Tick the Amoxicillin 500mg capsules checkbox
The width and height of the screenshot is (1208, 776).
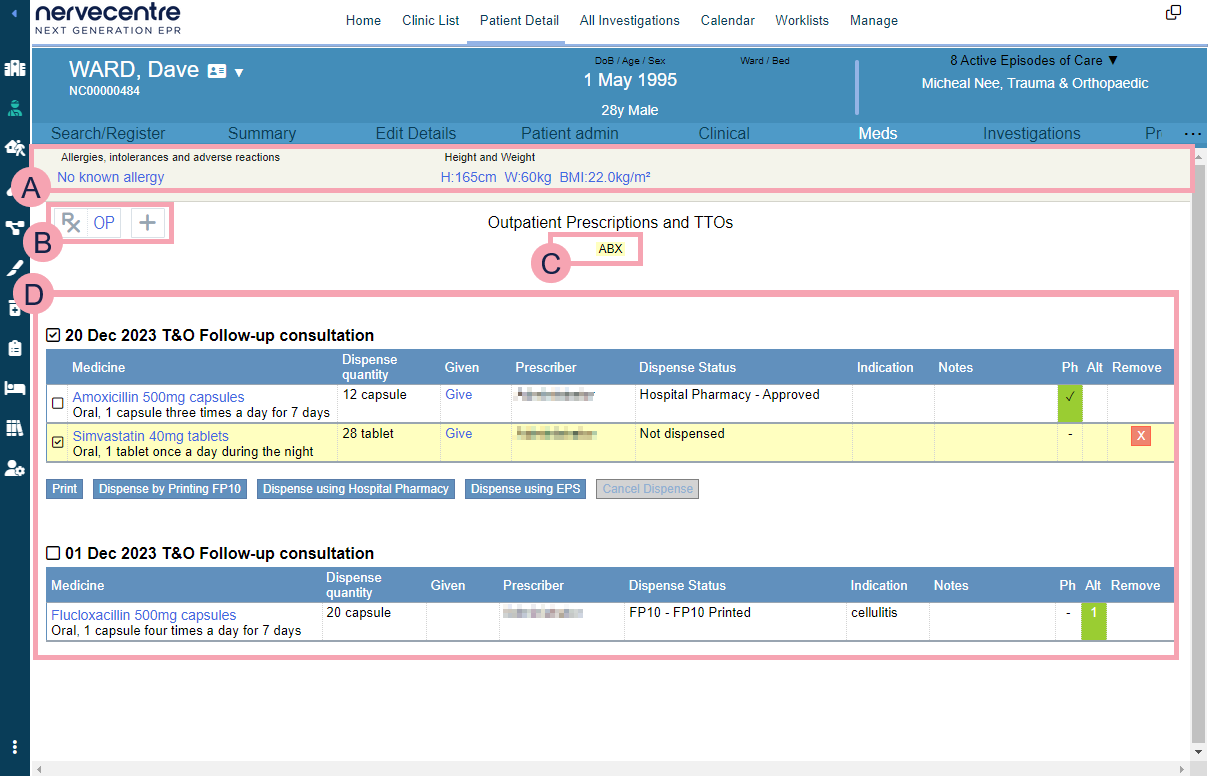[58, 403]
